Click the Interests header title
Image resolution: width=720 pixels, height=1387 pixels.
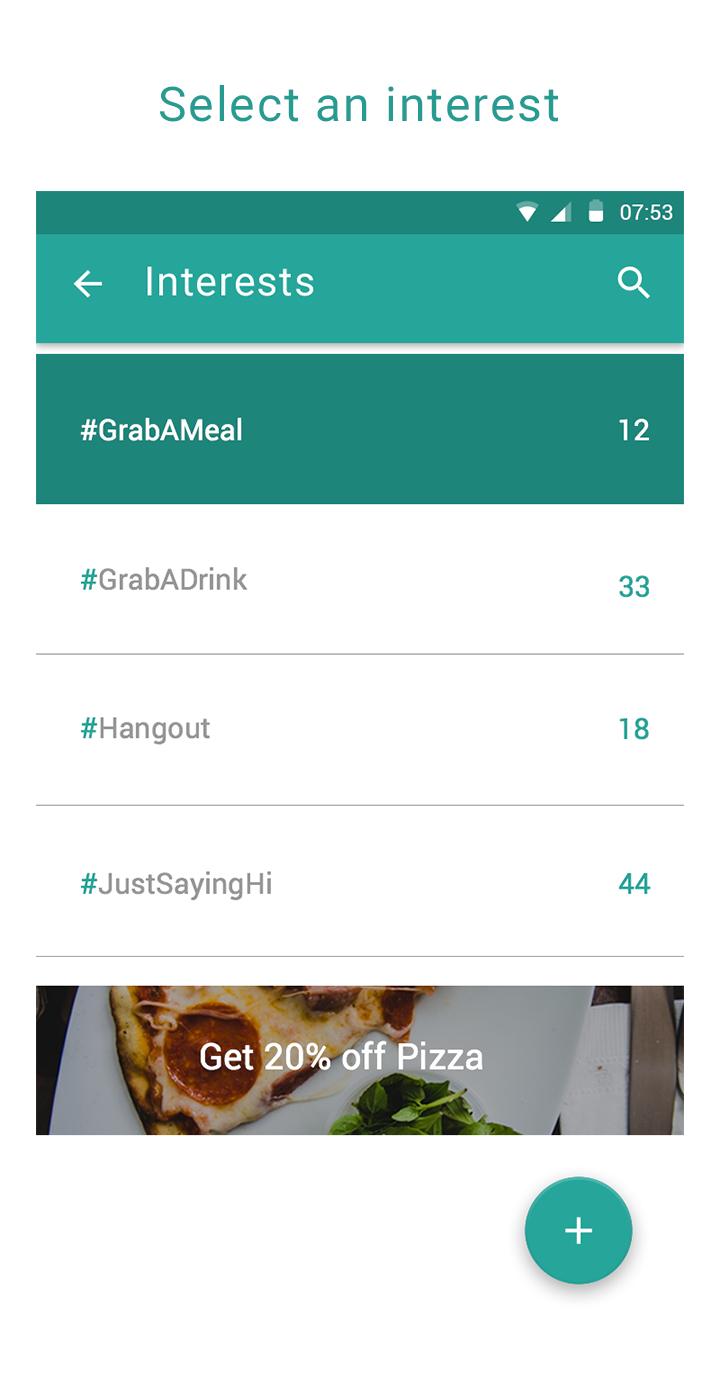click(230, 282)
